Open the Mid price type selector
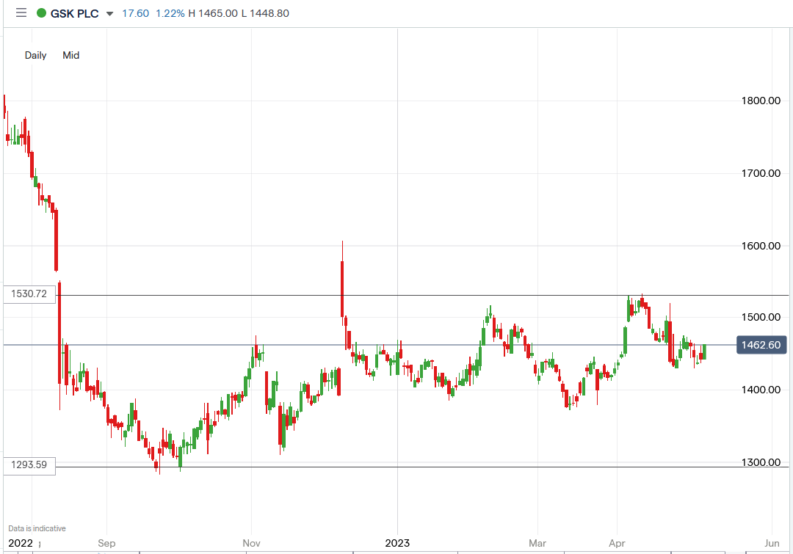Image resolution: width=793 pixels, height=554 pixels. point(71,55)
